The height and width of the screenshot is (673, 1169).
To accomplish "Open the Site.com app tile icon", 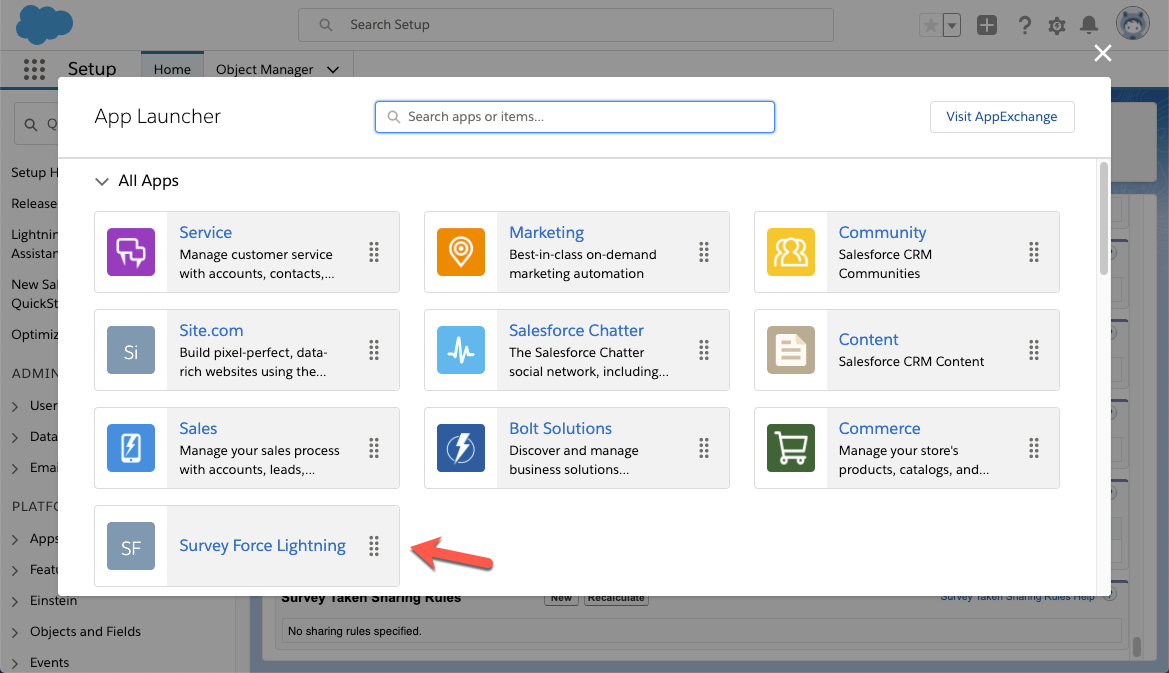I will [130, 350].
